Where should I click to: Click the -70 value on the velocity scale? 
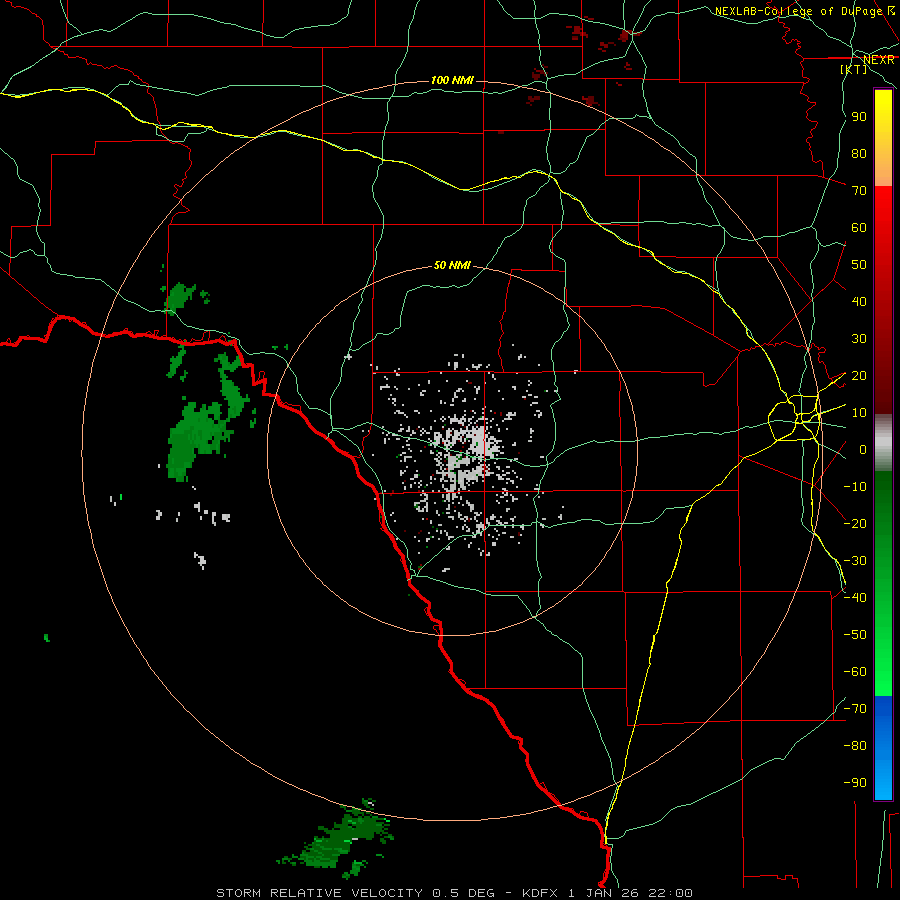coord(855,709)
